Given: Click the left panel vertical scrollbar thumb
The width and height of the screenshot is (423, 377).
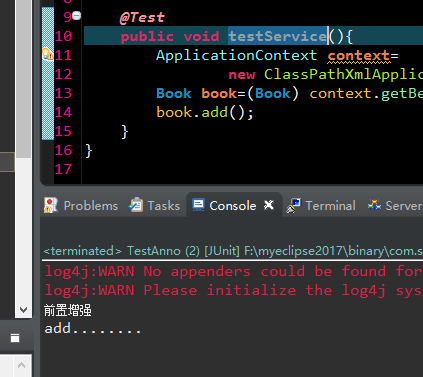Looking at the screenshot, I should [x=23, y=79].
